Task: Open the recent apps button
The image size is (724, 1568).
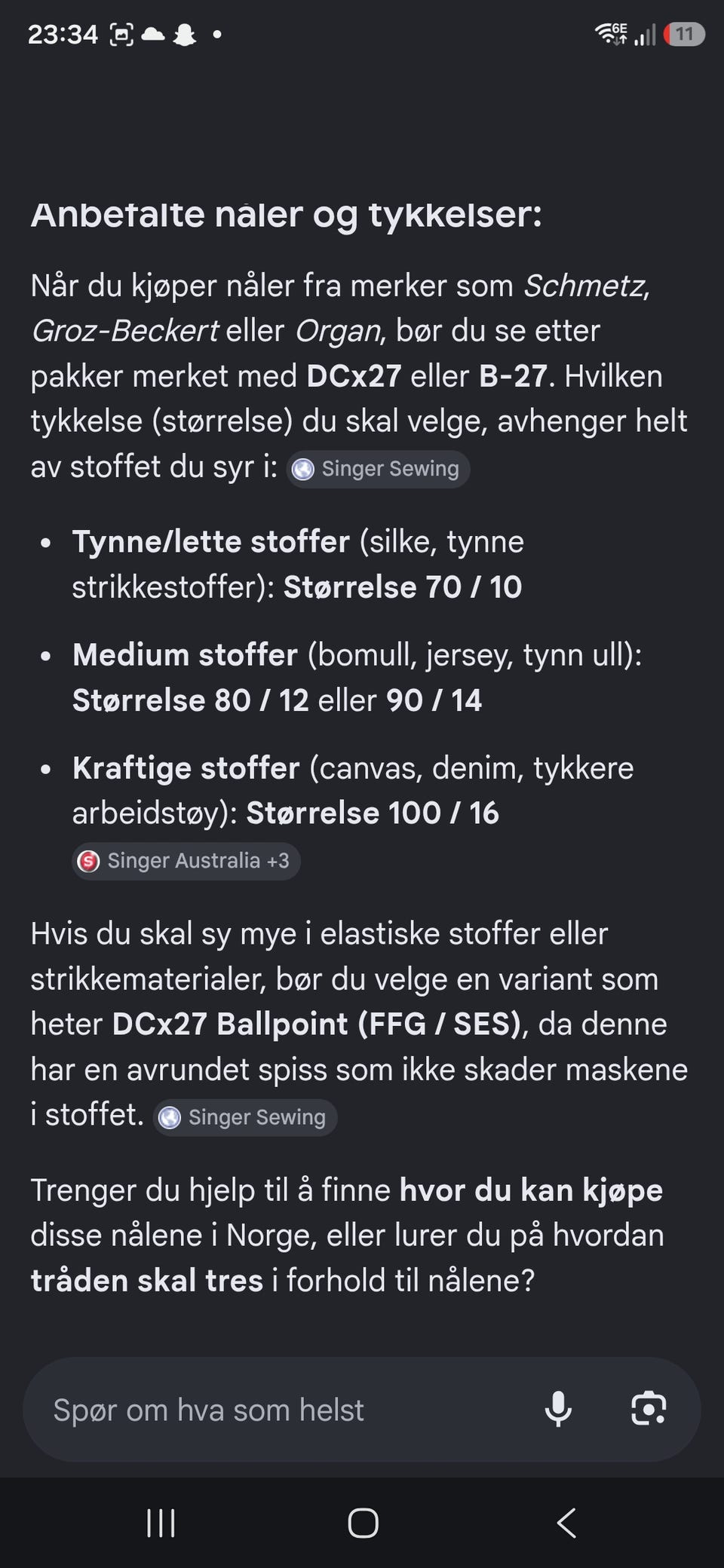Action: (x=161, y=1524)
